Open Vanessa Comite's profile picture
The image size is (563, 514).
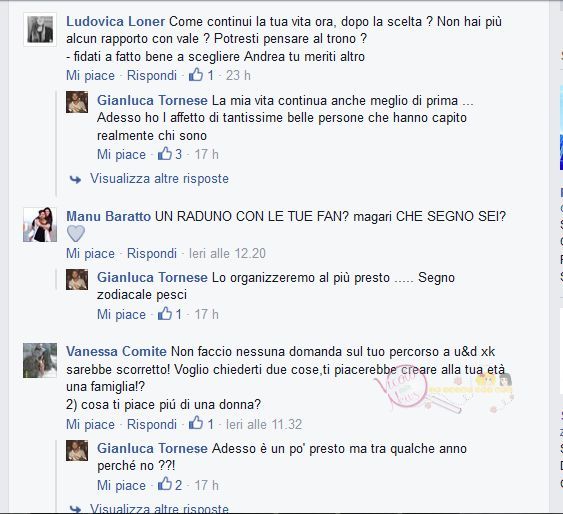(x=40, y=360)
